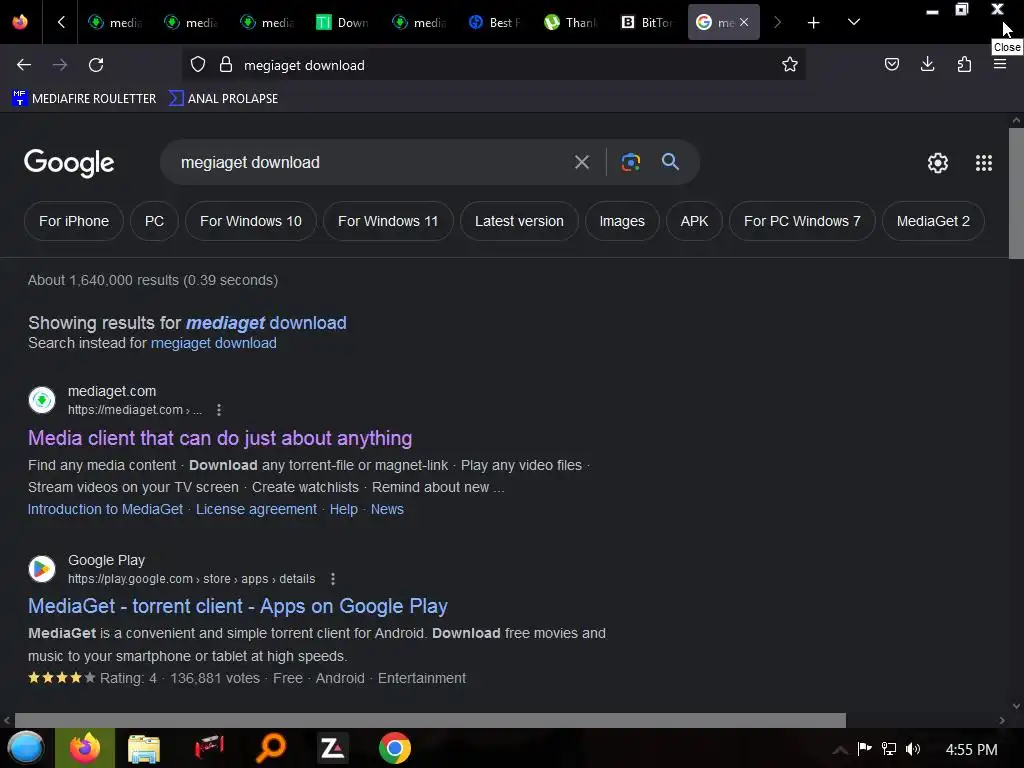Image resolution: width=1024 pixels, height=768 pixels.
Task: Reload the page
Action: [x=96, y=65]
